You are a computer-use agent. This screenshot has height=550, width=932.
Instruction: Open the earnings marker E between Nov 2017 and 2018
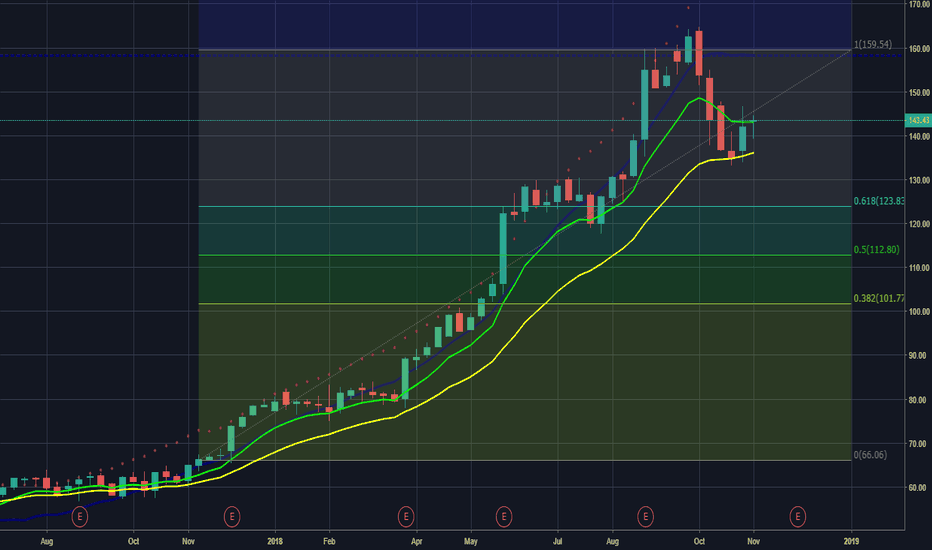pos(232,516)
